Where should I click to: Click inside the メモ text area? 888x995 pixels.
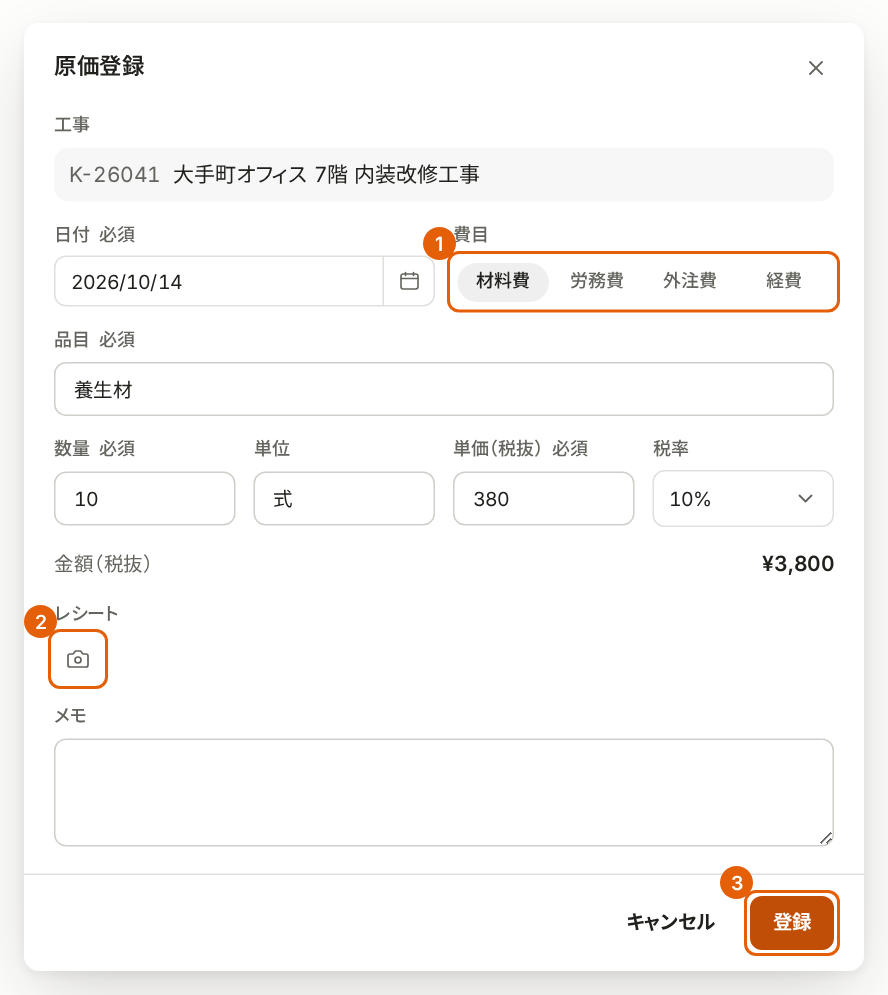pyautogui.click(x=444, y=793)
